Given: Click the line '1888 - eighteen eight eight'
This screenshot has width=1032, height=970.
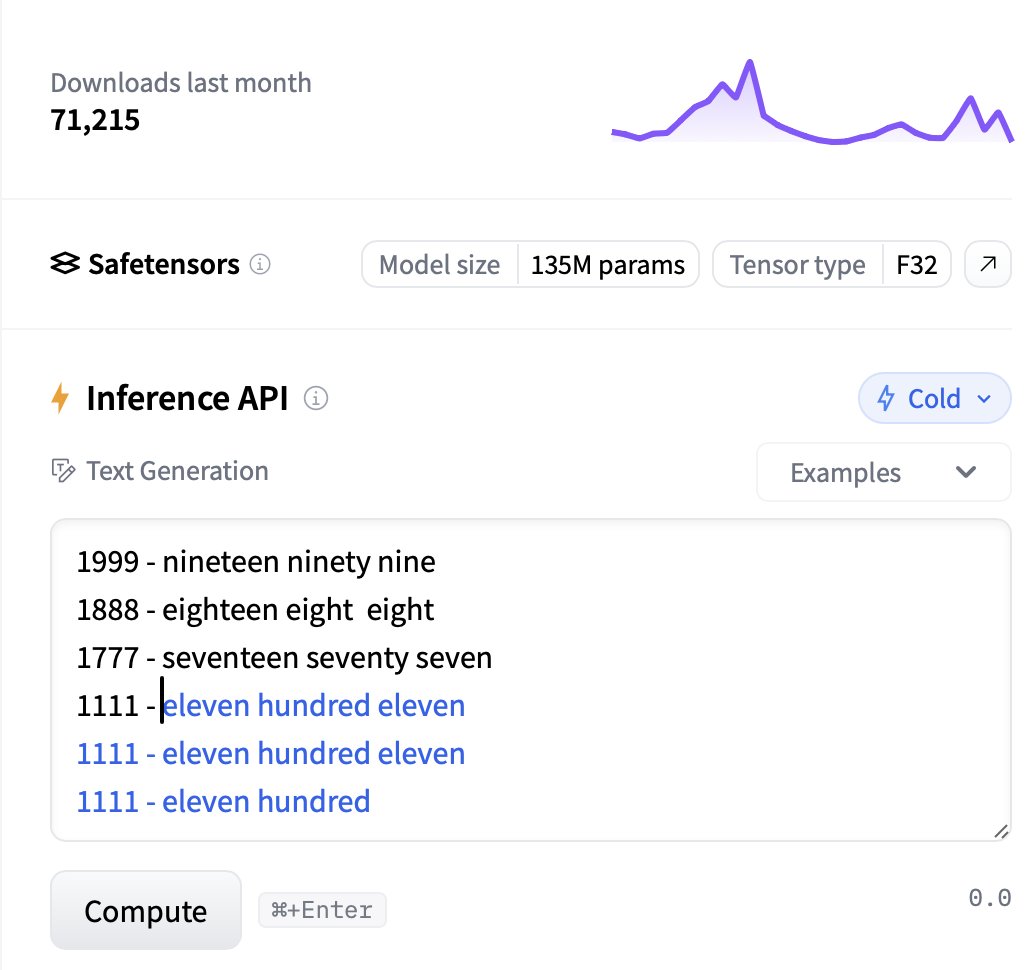Looking at the screenshot, I should click(255, 610).
